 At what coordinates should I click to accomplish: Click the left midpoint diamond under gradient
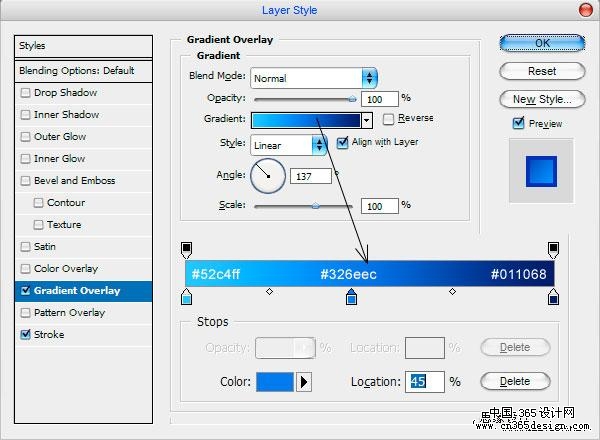[x=269, y=292]
